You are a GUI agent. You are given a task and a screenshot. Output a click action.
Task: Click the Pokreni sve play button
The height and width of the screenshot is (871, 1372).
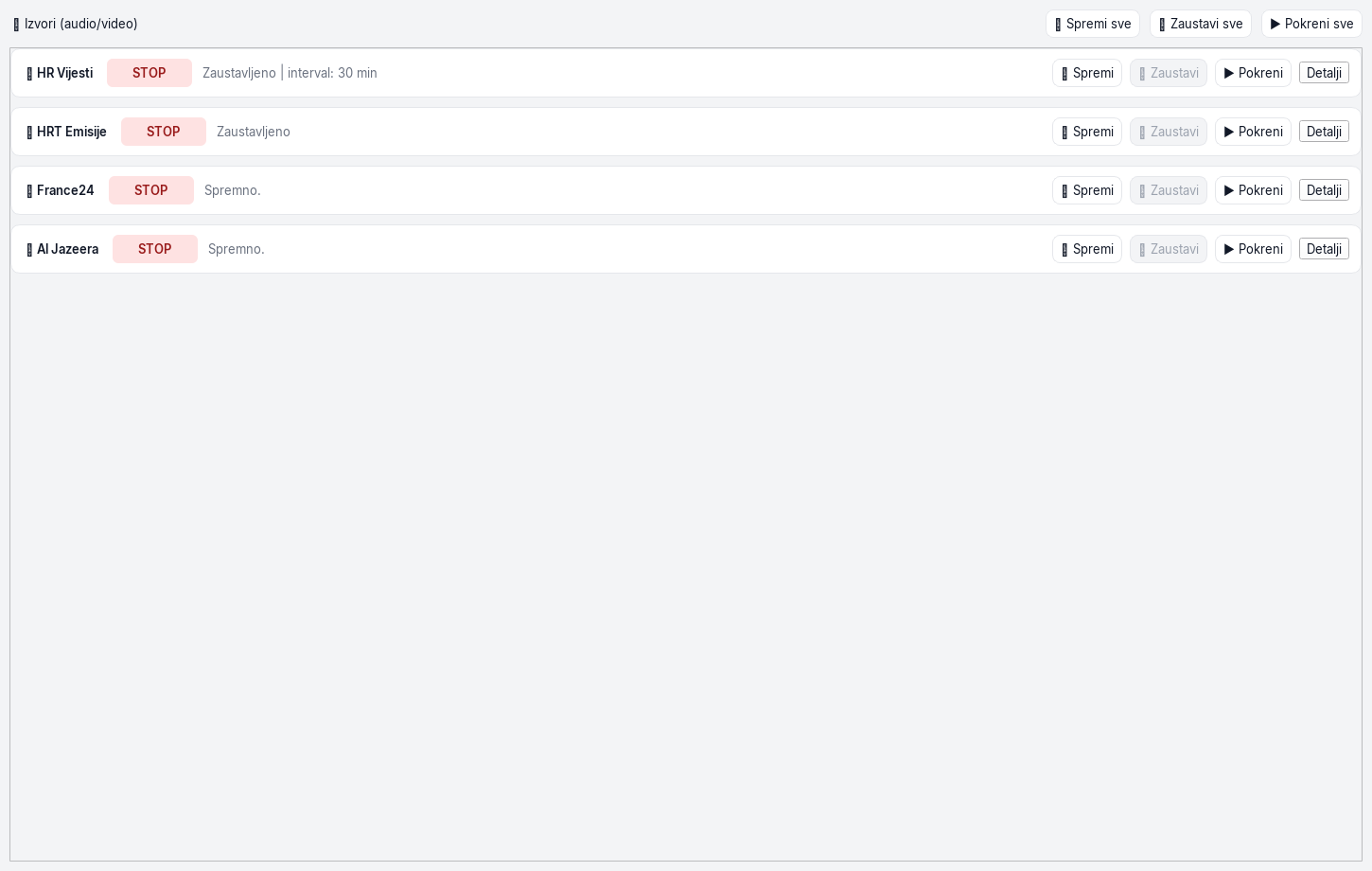point(1311,24)
